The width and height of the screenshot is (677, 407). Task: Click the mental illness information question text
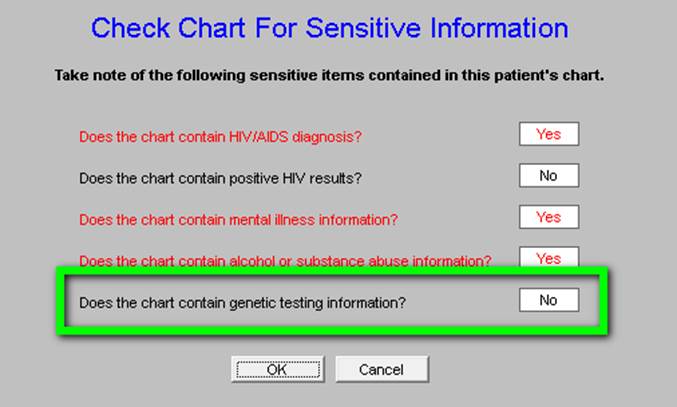pos(238,220)
